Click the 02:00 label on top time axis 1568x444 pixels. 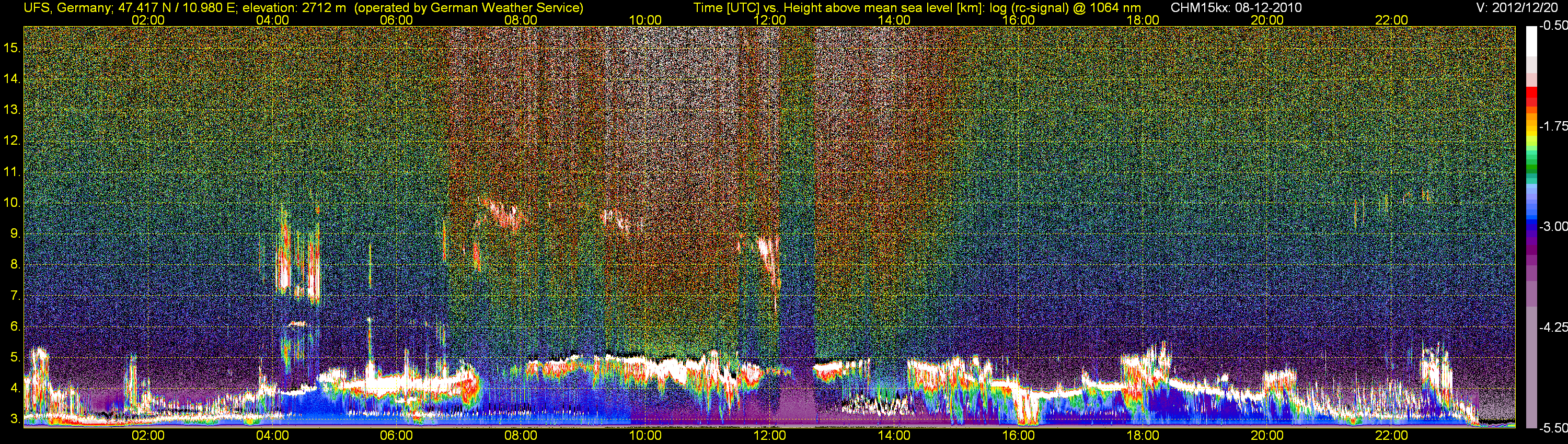tap(148, 20)
